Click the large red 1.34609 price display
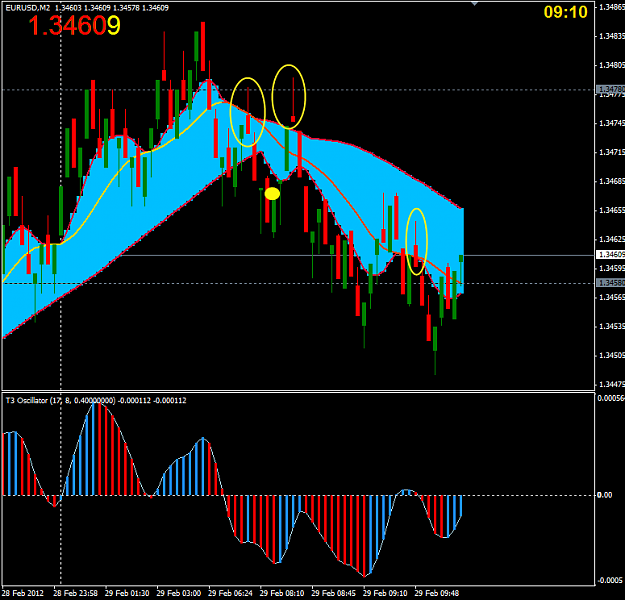Viewport: 625px width, 600px height. [x=74, y=26]
